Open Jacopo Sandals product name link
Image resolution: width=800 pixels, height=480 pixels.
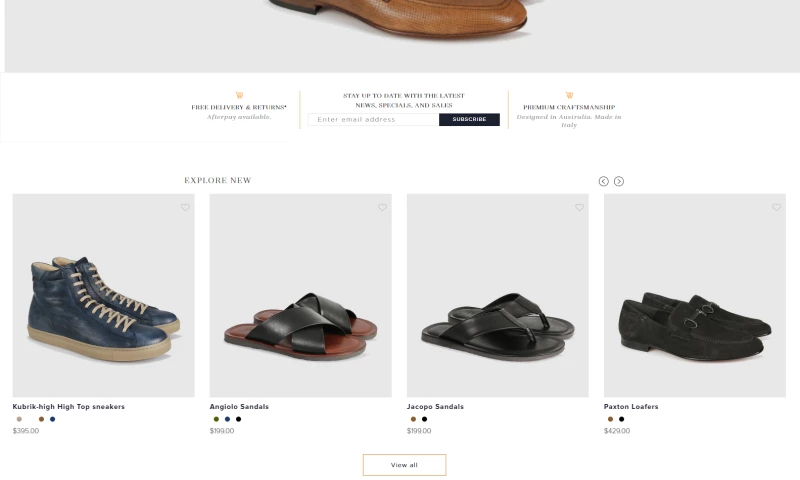click(435, 407)
